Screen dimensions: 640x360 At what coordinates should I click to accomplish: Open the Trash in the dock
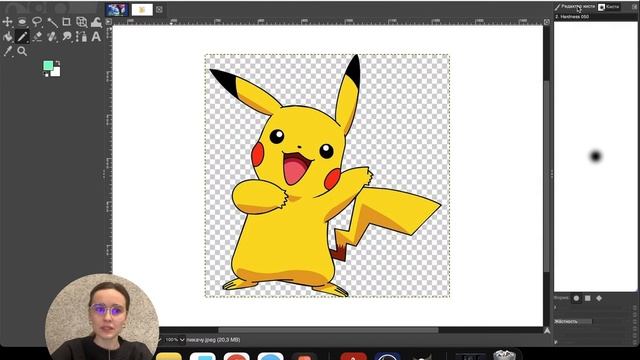pos(504,354)
